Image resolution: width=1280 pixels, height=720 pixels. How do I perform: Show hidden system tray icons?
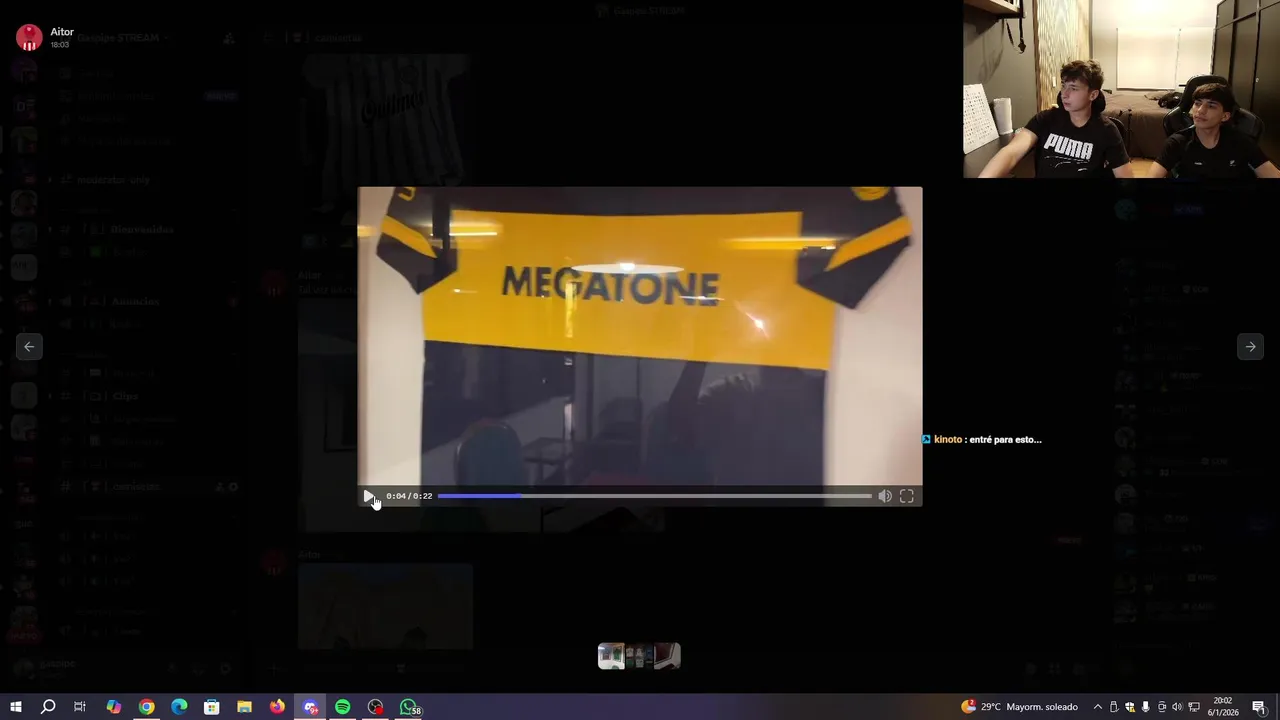[x=1097, y=707]
